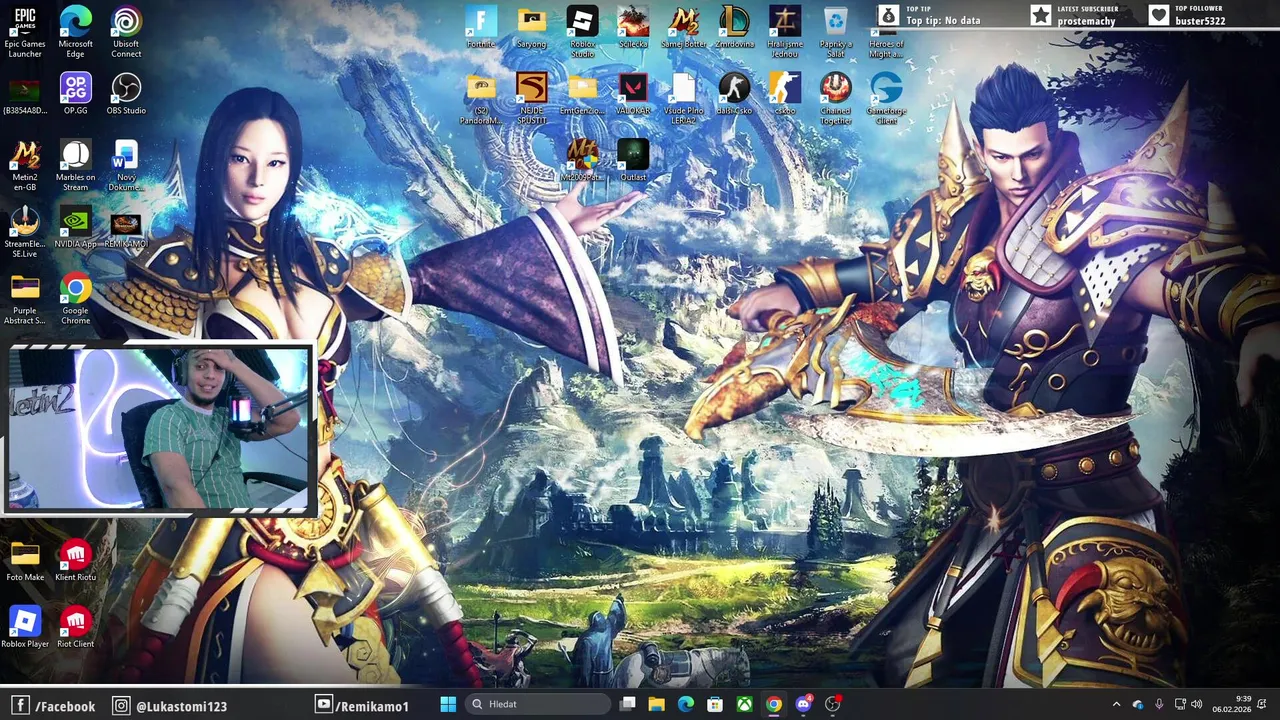Select the Scilecka desktop shortcut

(633, 27)
